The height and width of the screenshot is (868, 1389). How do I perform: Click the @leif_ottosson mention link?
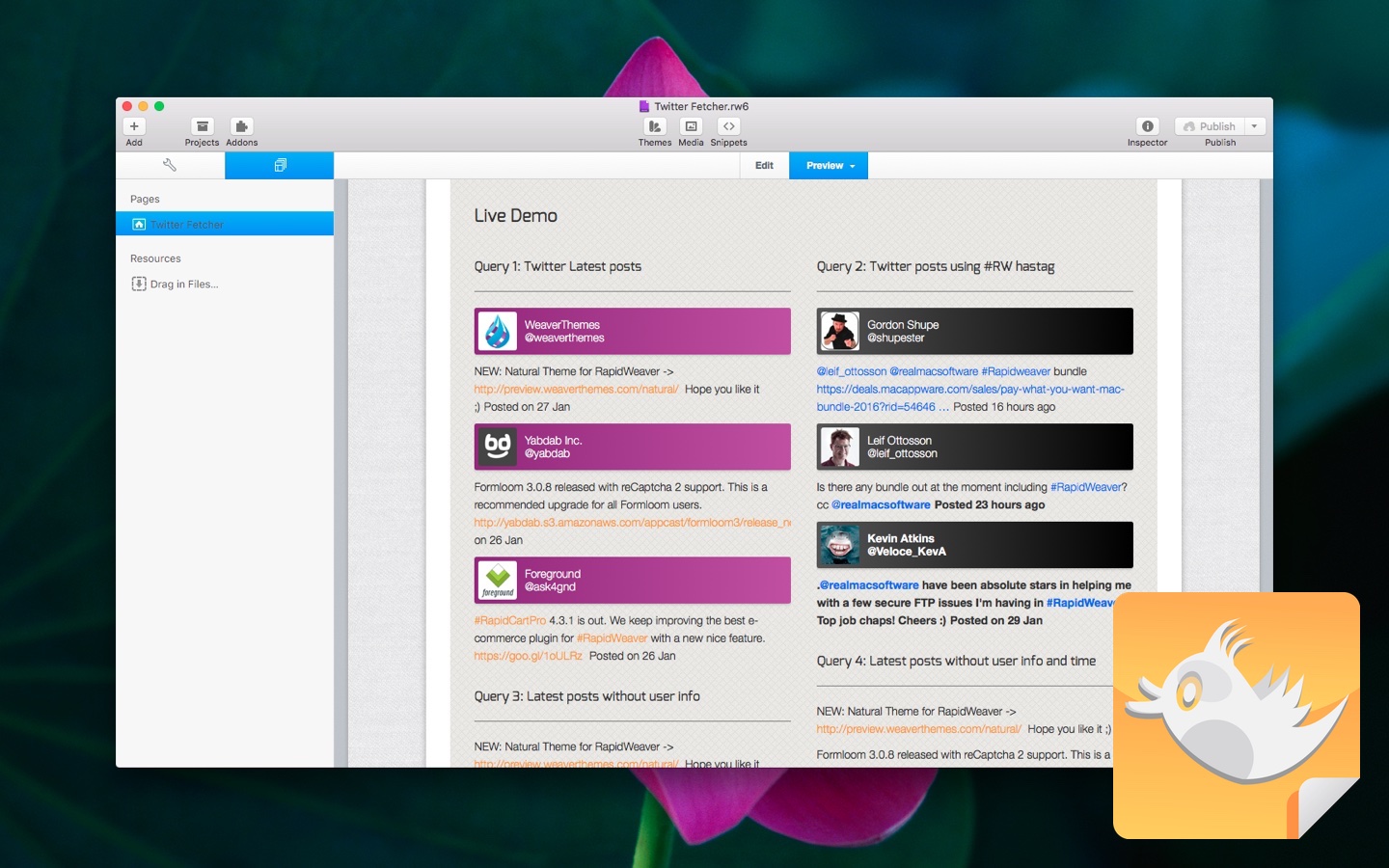click(x=852, y=371)
